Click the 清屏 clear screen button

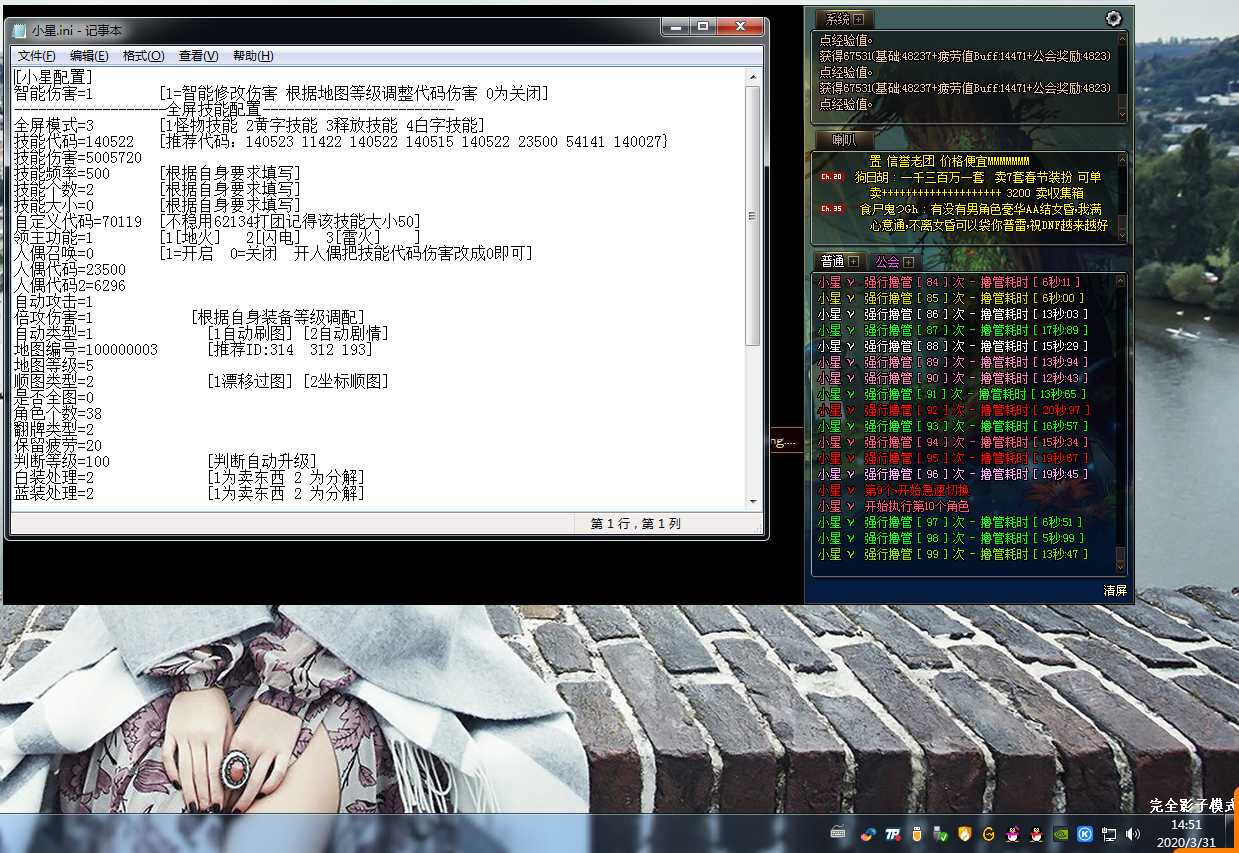click(1115, 590)
